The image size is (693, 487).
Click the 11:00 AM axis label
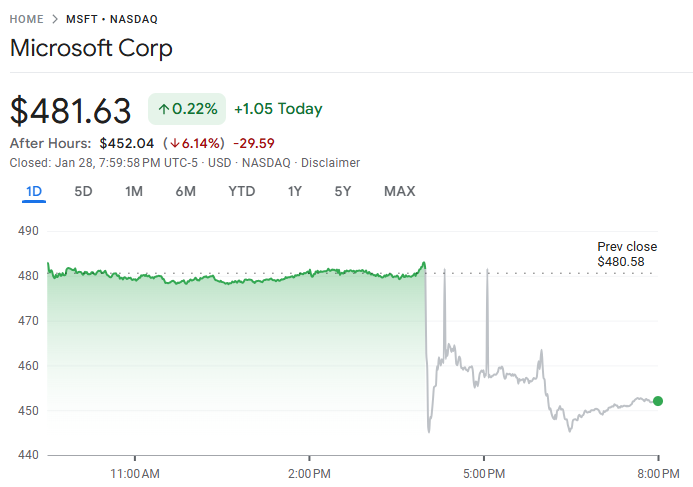point(134,472)
